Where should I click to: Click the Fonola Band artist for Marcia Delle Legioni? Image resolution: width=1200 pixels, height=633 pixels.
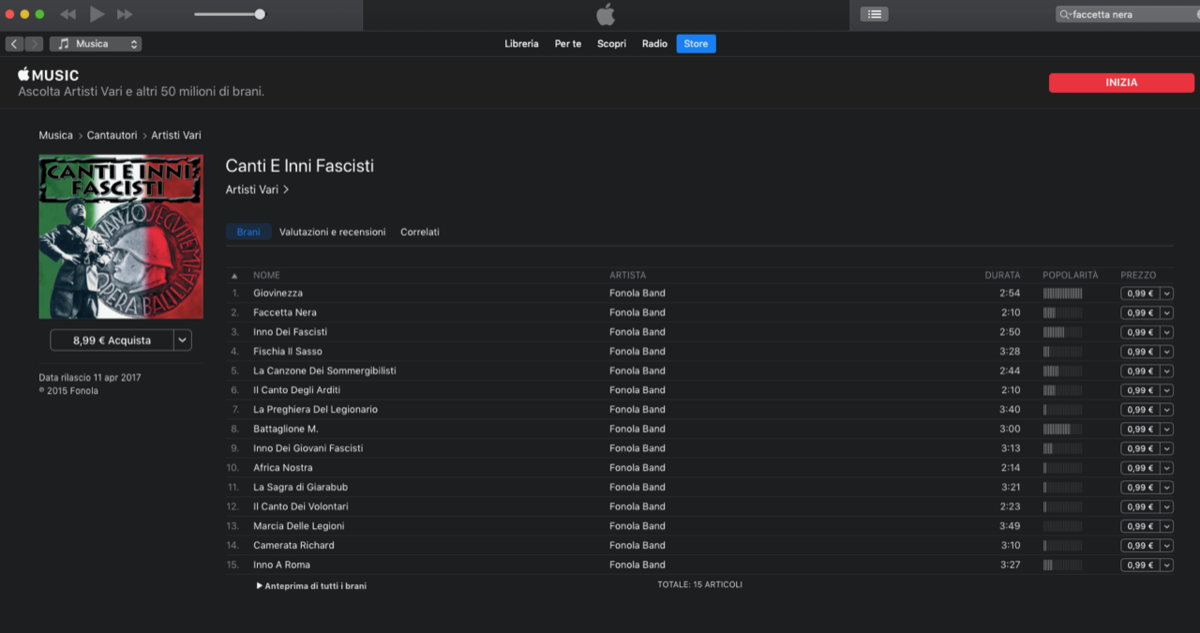(x=637, y=526)
